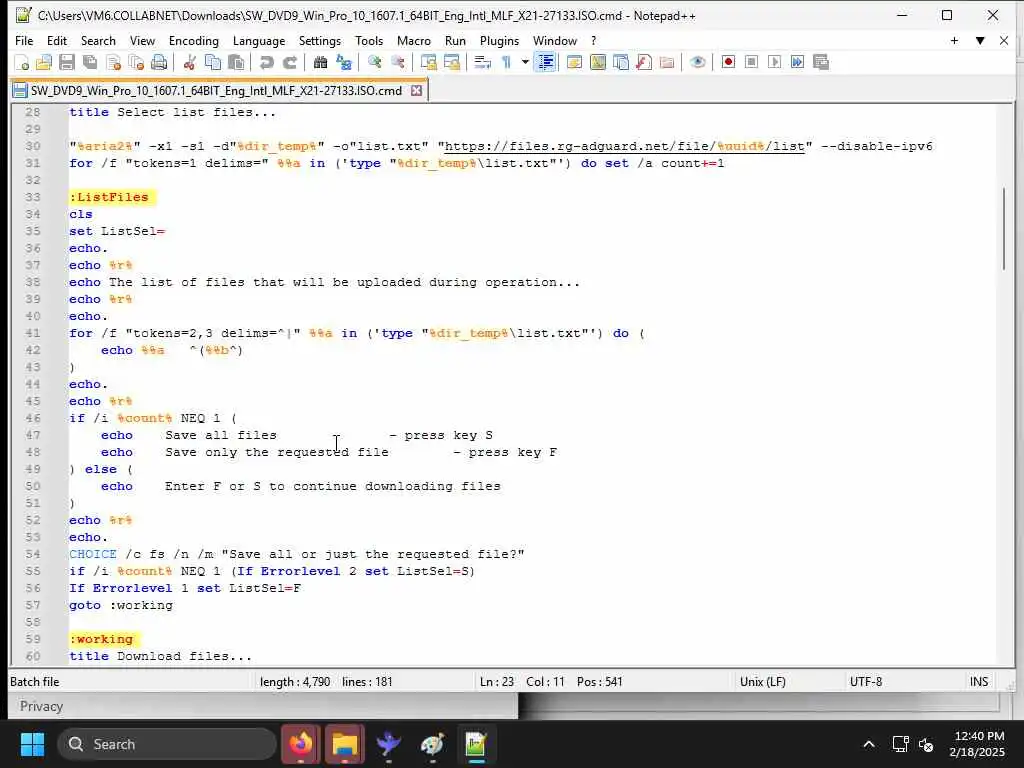Click the :working label on line 59
Viewport: 1024px width, 768px height.
point(101,639)
